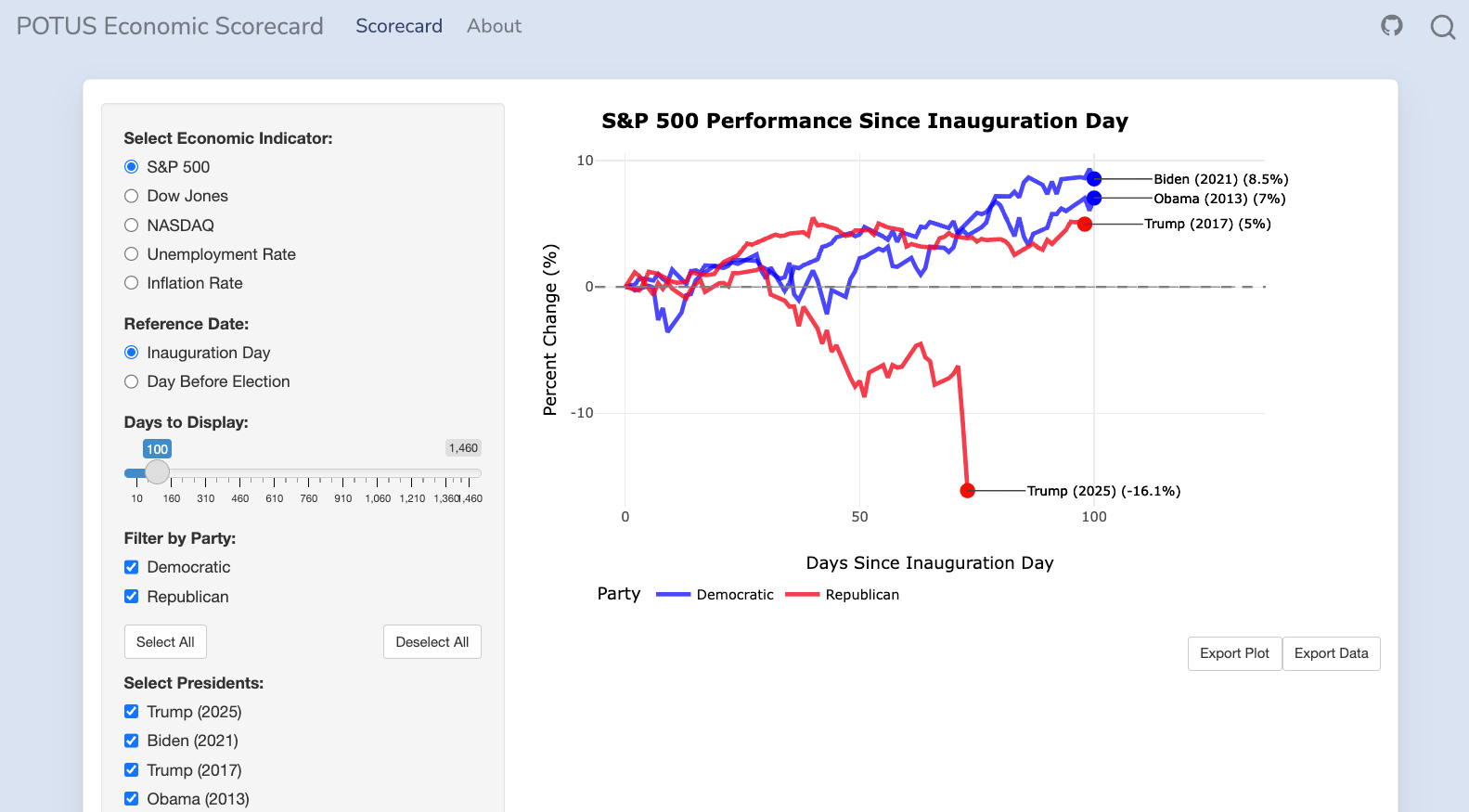Image resolution: width=1469 pixels, height=812 pixels.
Task: Select the Dow Jones indicator
Action: pos(132,196)
